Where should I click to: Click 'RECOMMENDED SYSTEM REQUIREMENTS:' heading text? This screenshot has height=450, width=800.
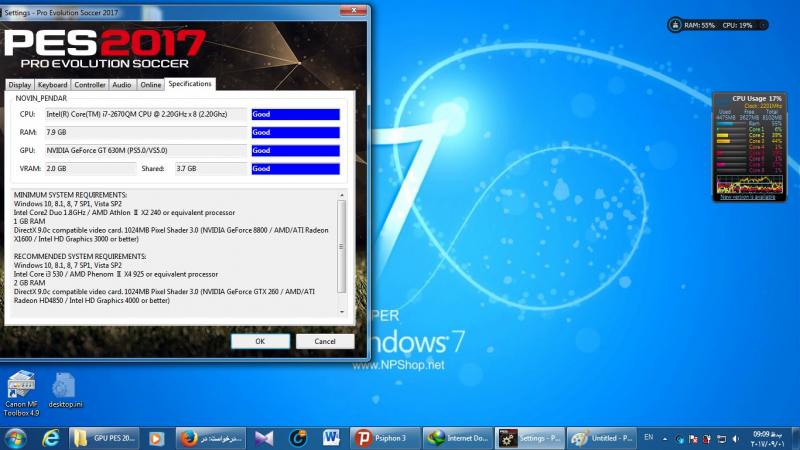(80, 256)
